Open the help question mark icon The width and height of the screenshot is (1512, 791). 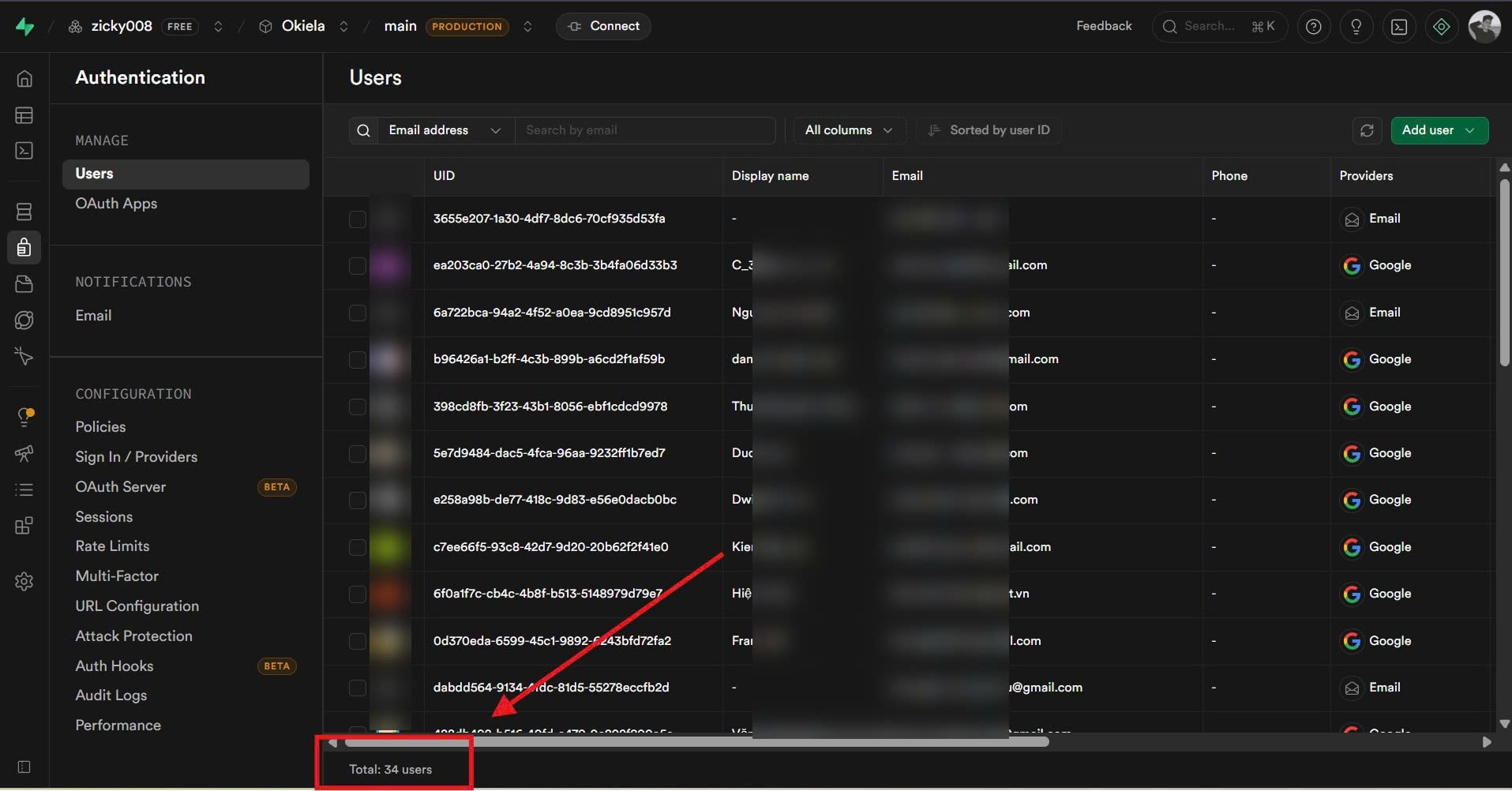tap(1314, 27)
